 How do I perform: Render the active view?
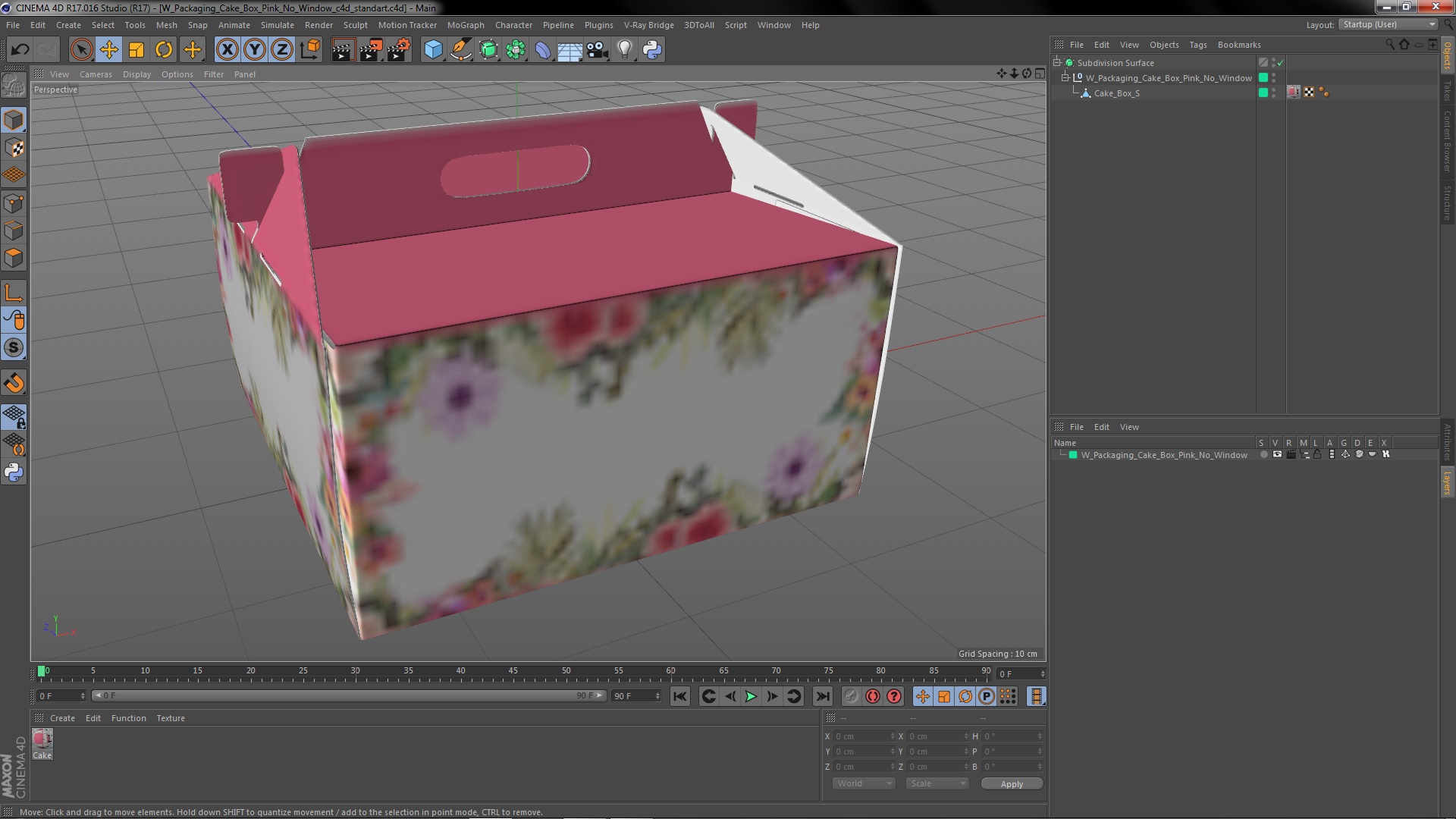click(x=343, y=50)
